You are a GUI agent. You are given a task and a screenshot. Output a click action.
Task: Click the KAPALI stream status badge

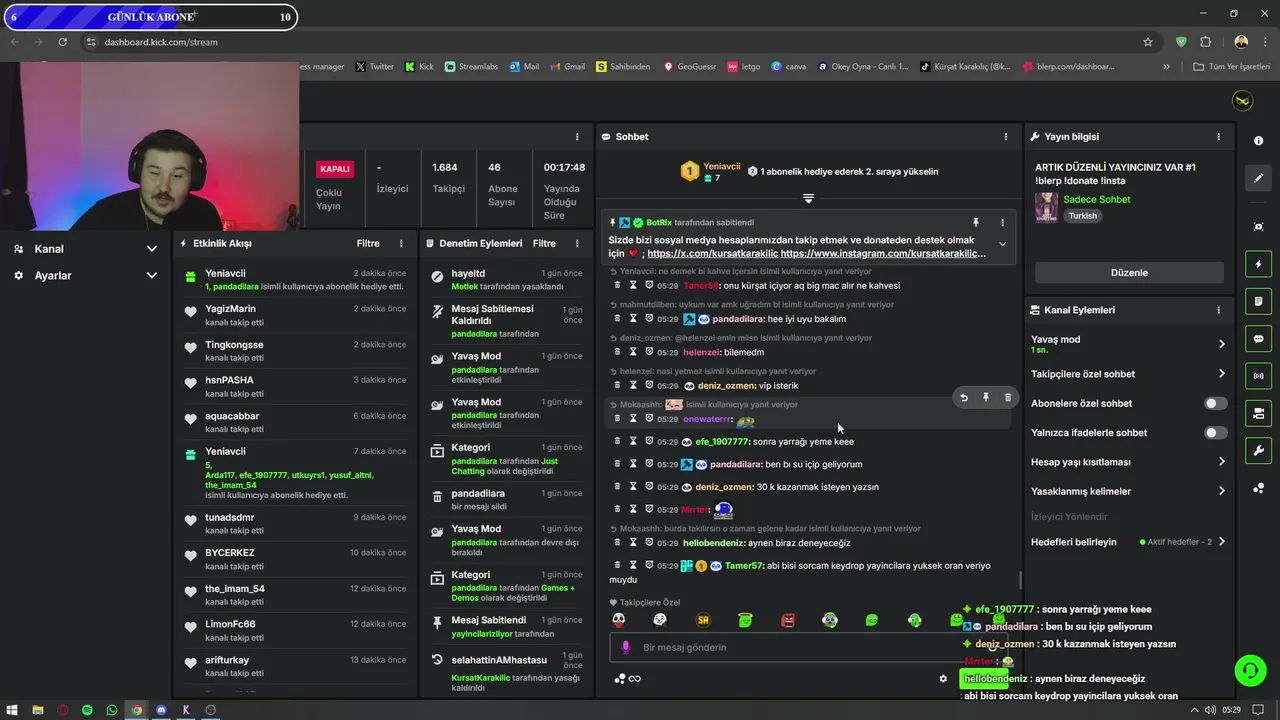335,169
